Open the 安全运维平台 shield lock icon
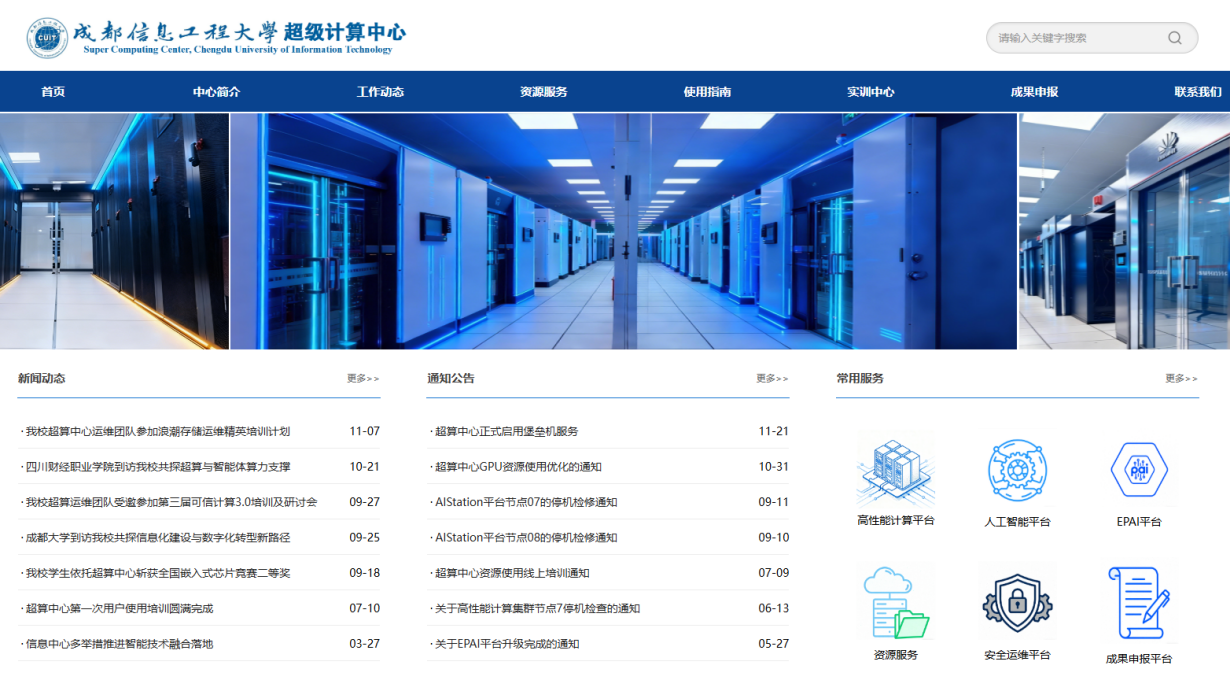The height and width of the screenshot is (691, 1230). (1017, 603)
